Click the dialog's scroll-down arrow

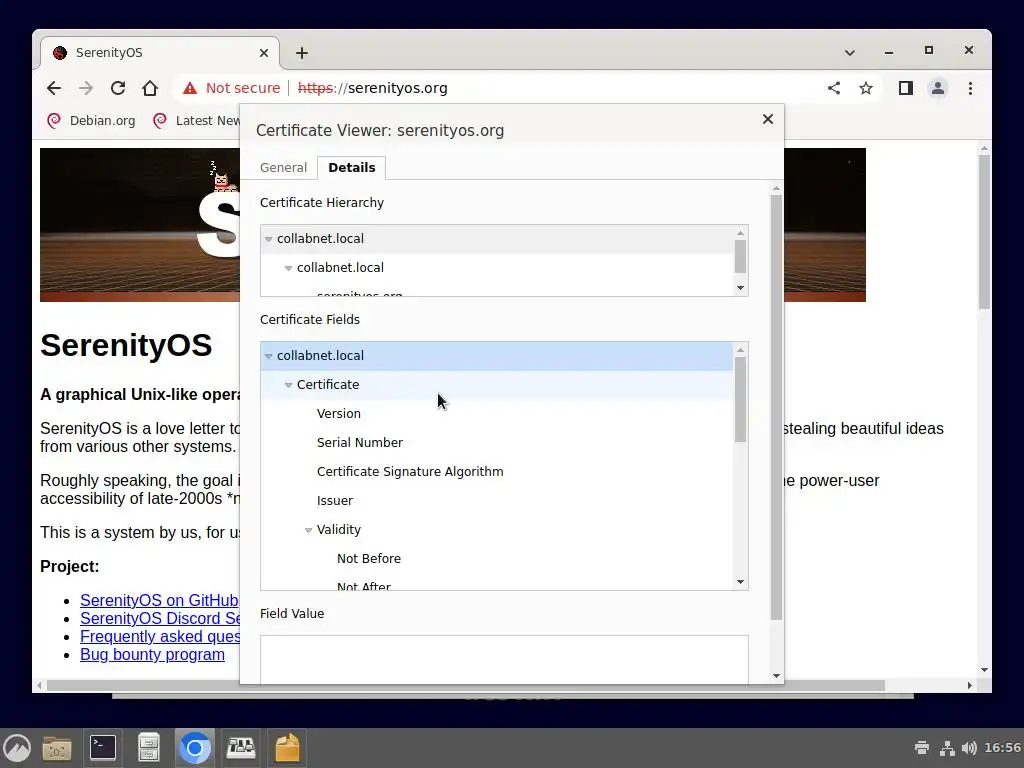coord(776,676)
